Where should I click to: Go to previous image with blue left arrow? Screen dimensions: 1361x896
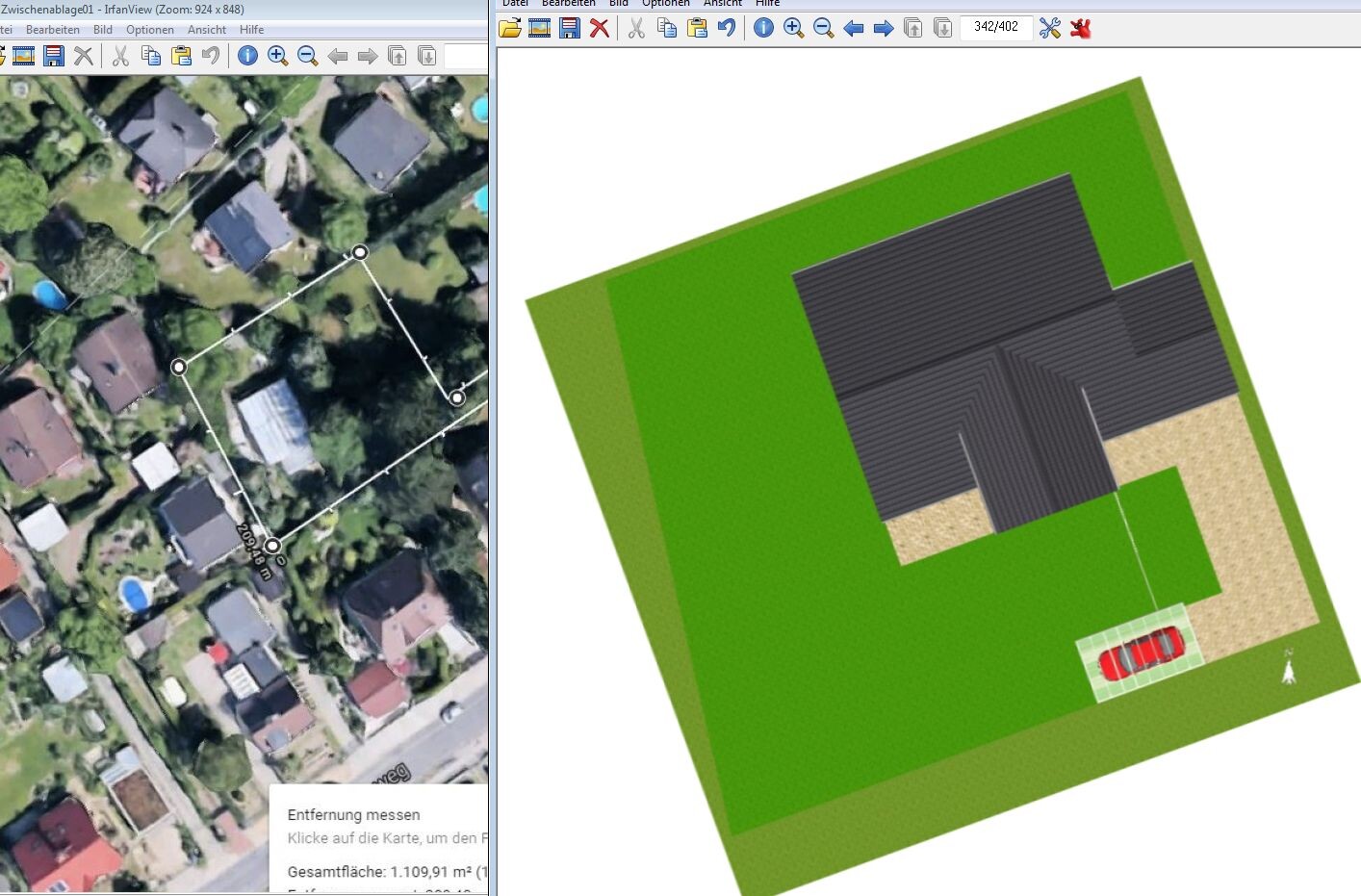coord(853,28)
